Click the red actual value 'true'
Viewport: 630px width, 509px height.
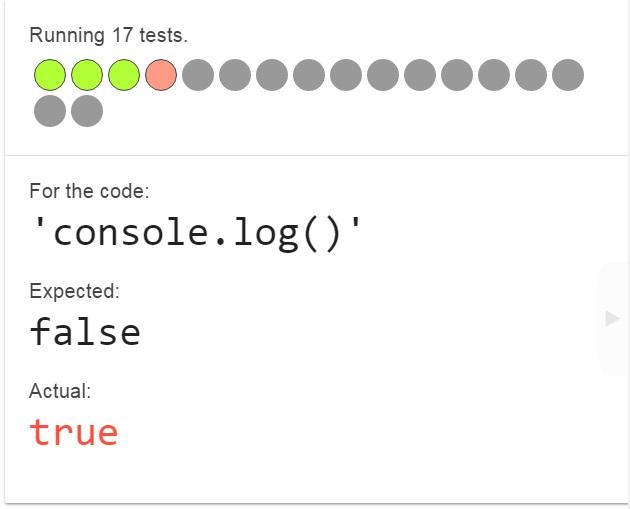(74, 432)
